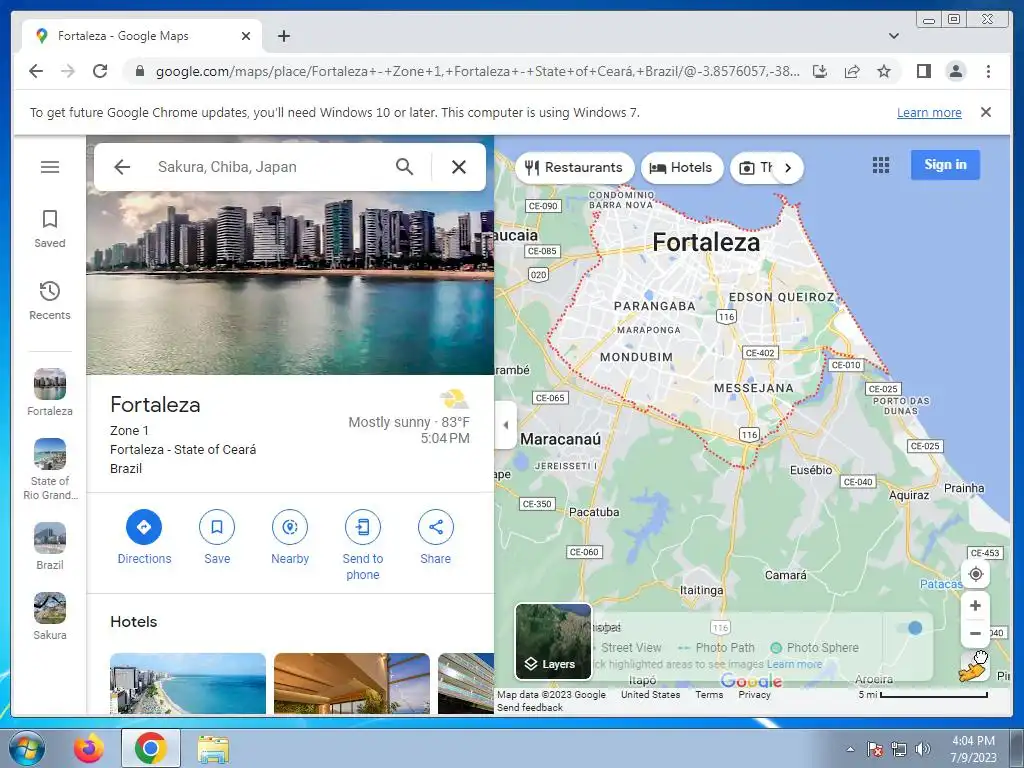1024x768 pixels.
Task: Open the Learn more Street View link
Action: 794,664
